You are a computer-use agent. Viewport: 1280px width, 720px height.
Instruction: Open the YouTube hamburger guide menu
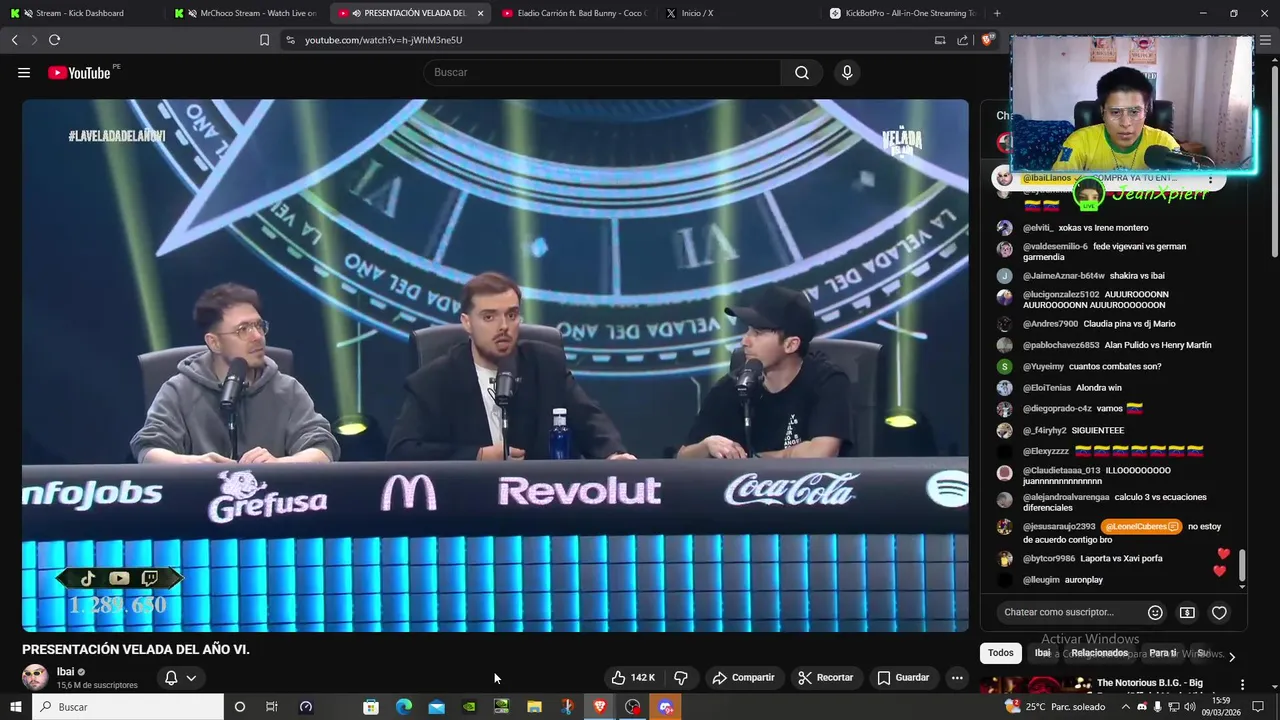[24, 72]
